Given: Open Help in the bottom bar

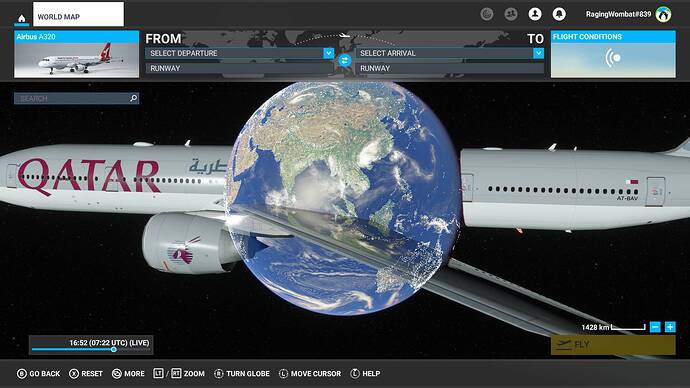Looking at the screenshot, I should point(365,373).
